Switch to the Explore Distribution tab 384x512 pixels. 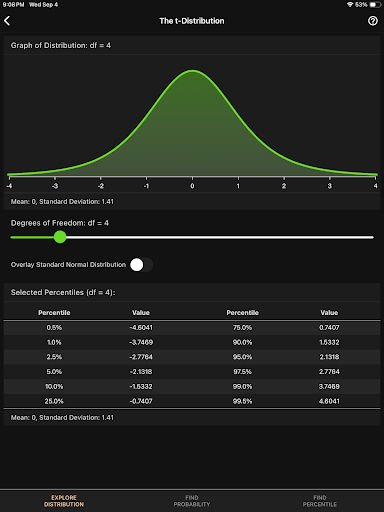click(x=64, y=501)
